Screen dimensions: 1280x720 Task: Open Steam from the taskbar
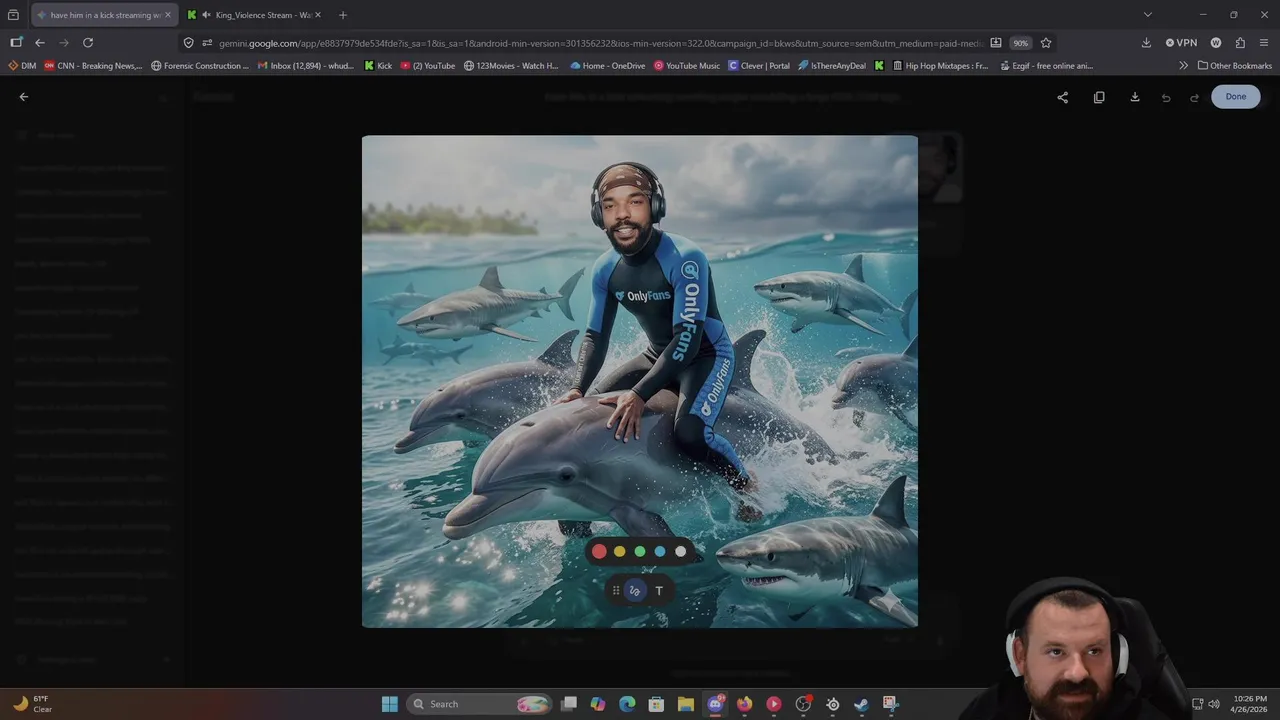click(x=861, y=704)
